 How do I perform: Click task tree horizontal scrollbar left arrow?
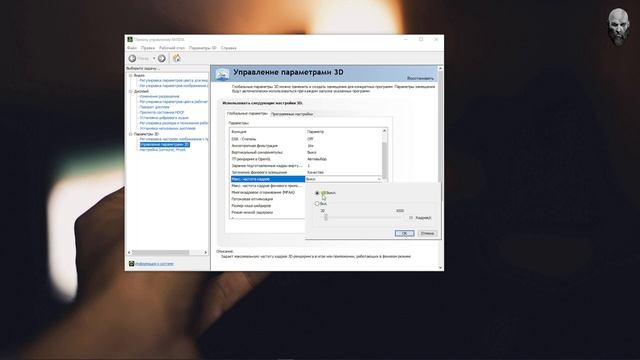pos(129,253)
